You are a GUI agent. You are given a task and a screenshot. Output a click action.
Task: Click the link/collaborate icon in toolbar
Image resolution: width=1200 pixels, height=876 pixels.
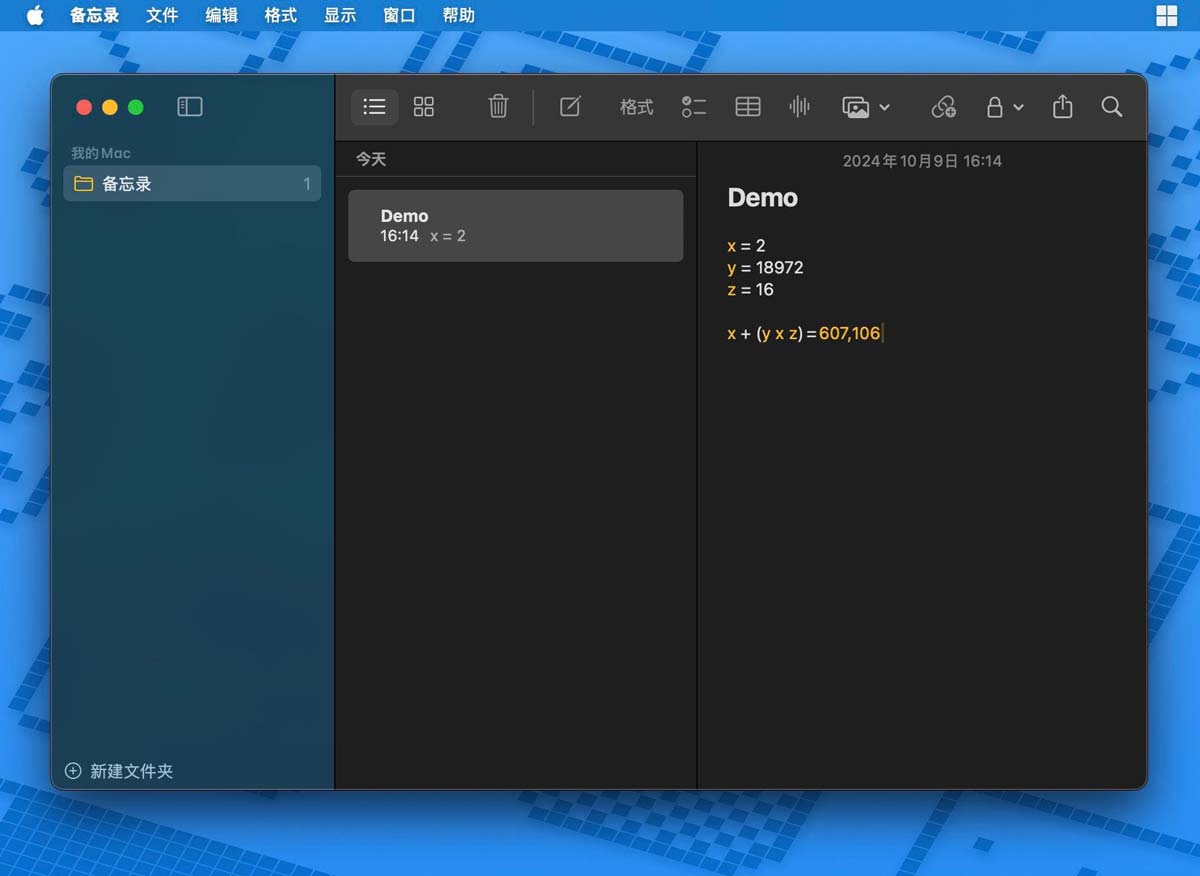943,107
